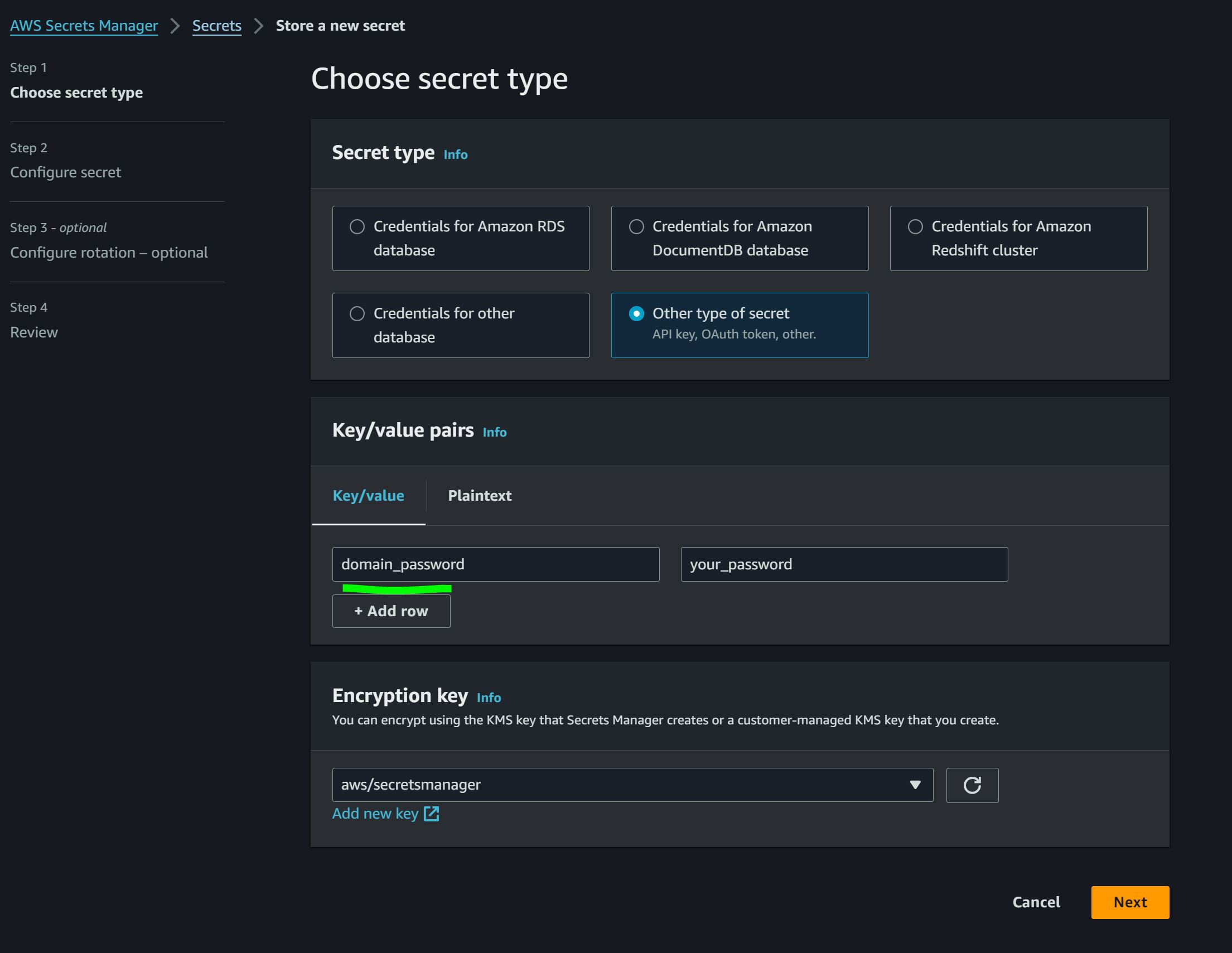Open Info link next to Secret type
This screenshot has height=953, width=1232.
pos(455,154)
